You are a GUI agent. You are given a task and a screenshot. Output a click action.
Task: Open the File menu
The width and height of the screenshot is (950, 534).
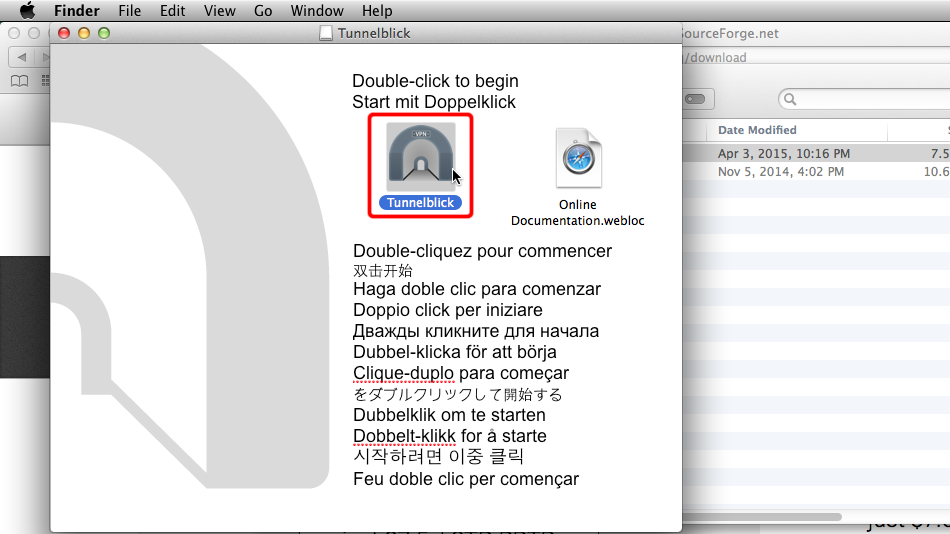[129, 11]
